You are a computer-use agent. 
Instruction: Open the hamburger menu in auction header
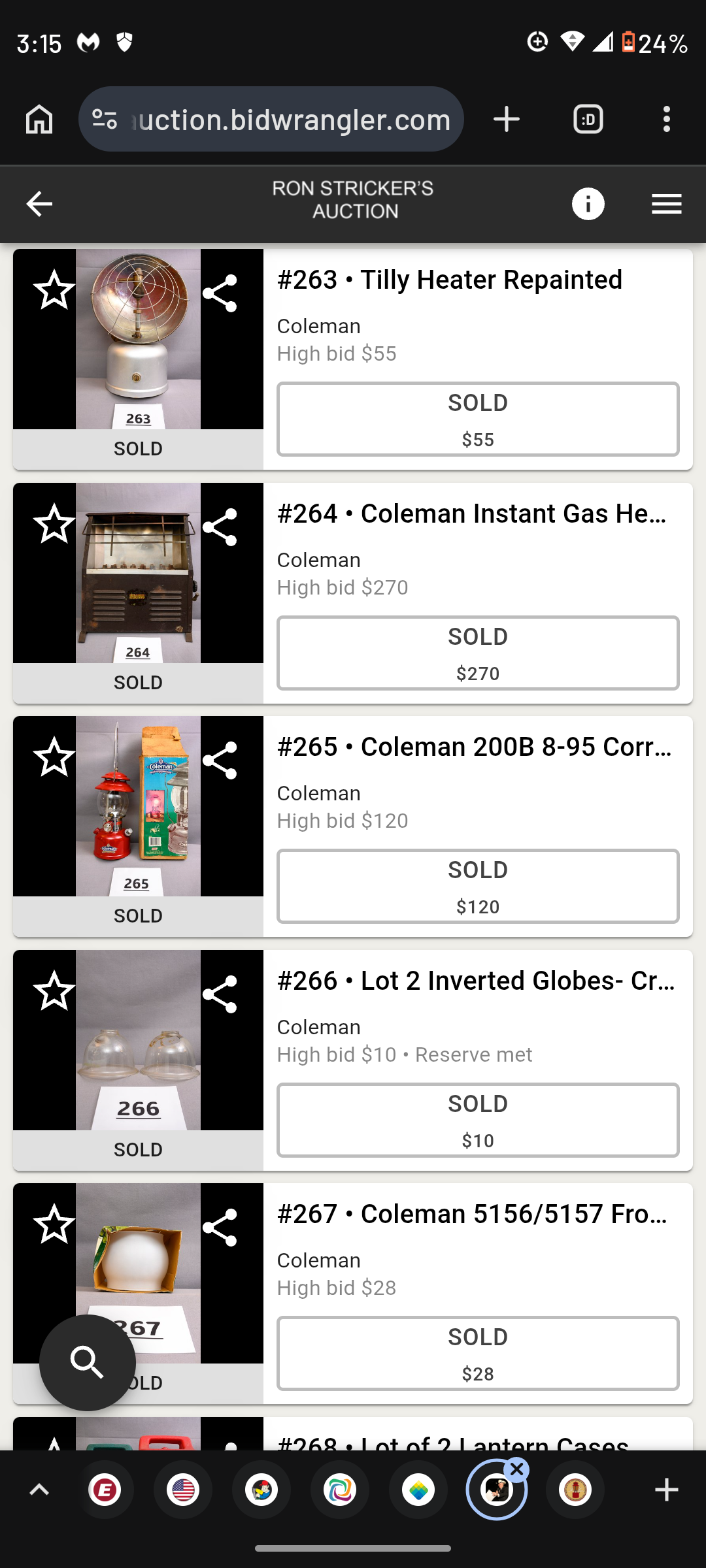point(667,204)
